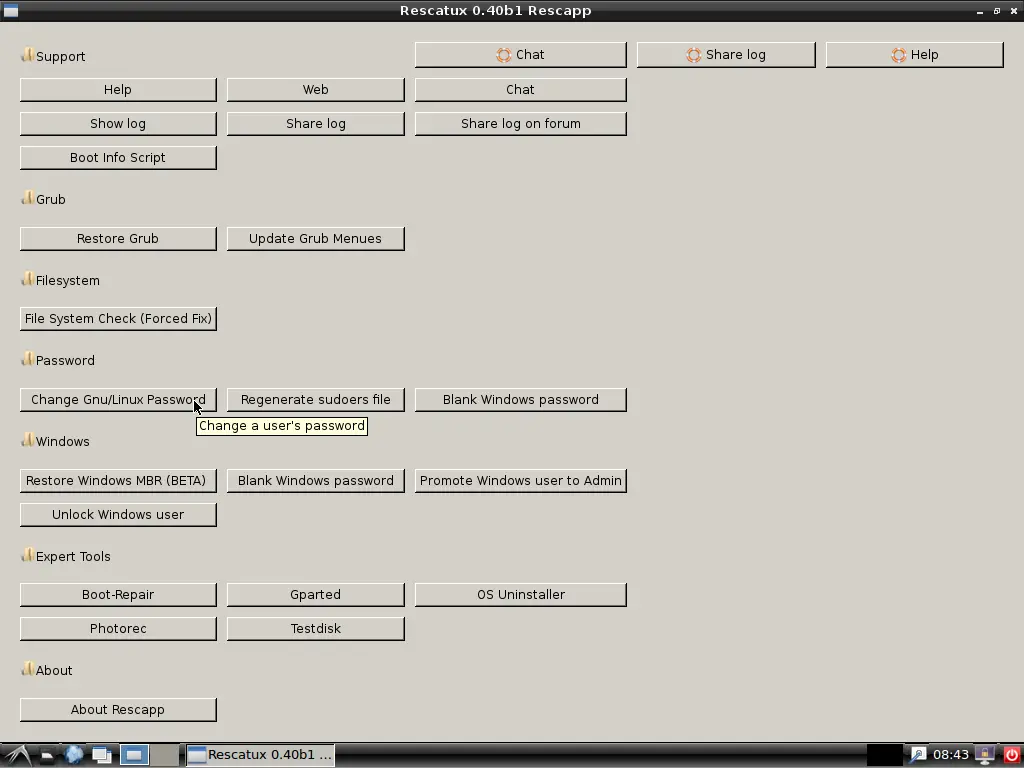Click Blank Windows password in Windows section
The image size is (1024, 768).
(315, 481)
